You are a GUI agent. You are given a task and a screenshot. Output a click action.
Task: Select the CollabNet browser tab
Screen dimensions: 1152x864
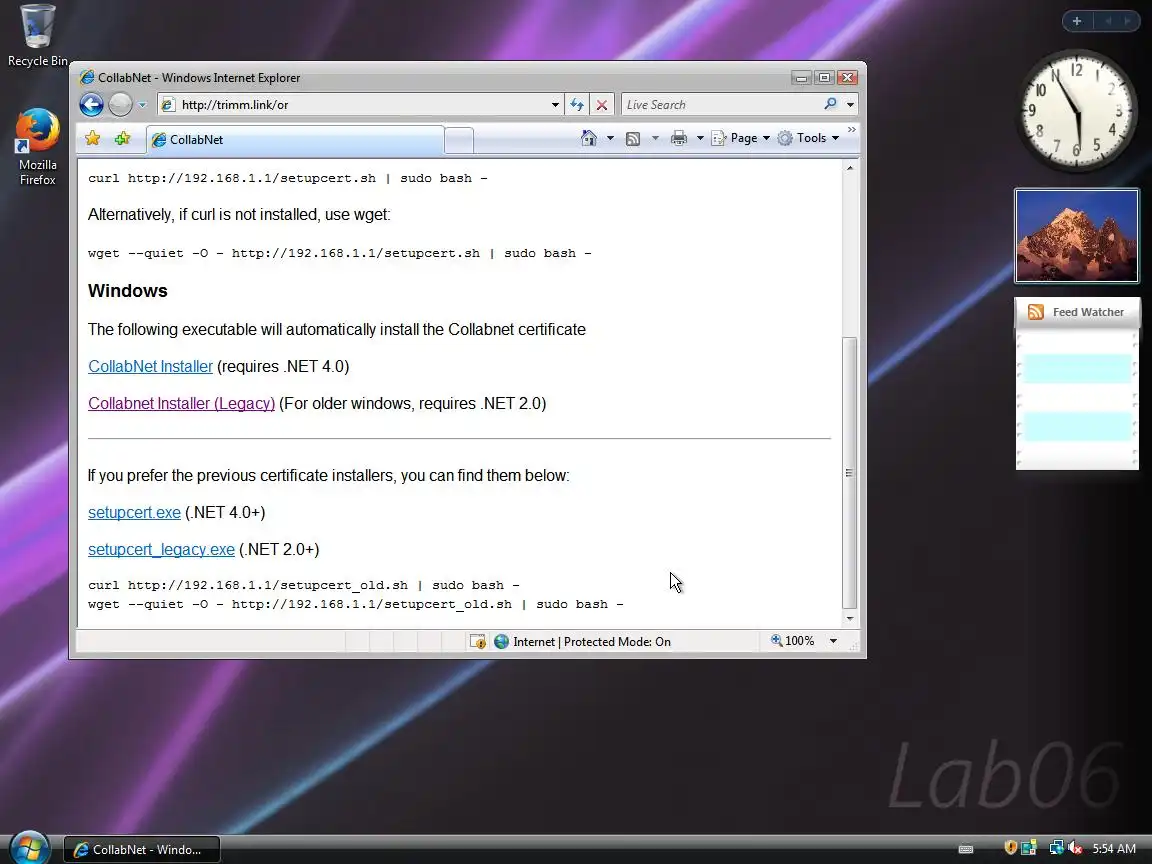(295, 140)
